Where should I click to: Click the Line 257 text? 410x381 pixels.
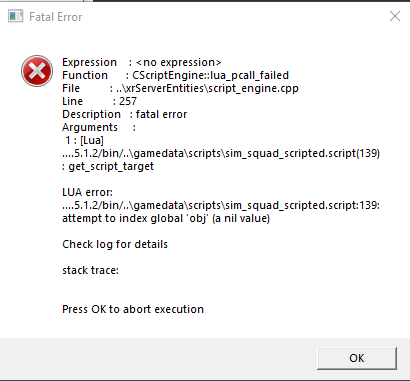pos(99,101)
